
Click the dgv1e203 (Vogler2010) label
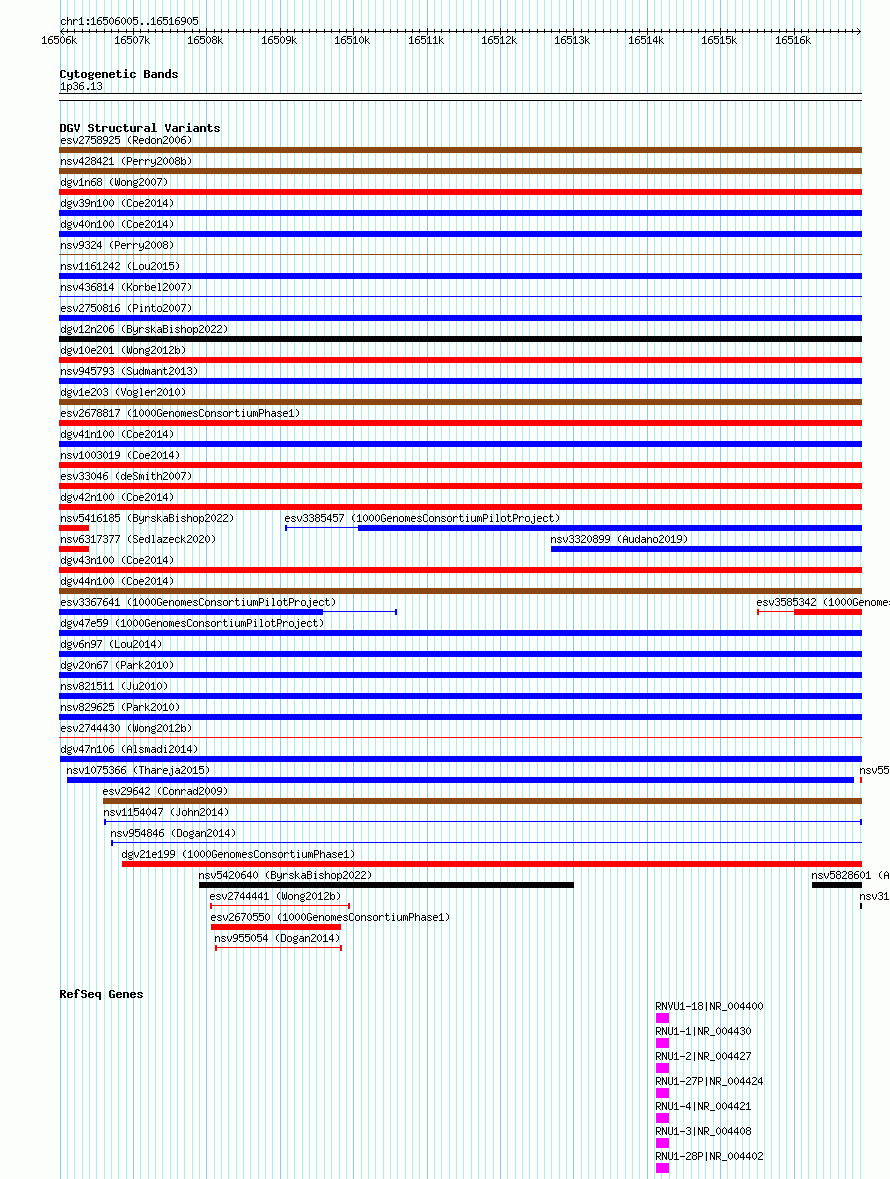click(x=123, y=392)
